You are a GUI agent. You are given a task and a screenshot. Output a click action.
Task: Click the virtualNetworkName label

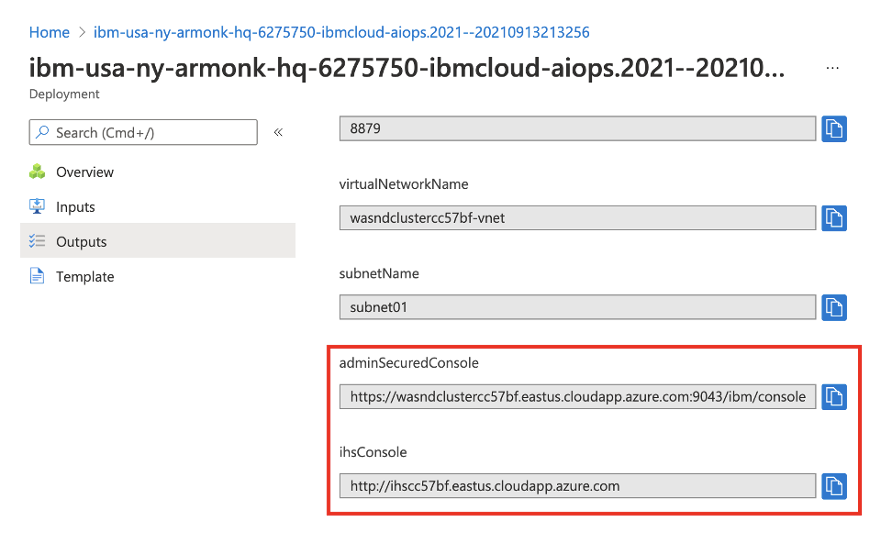(x=404, y=184)
